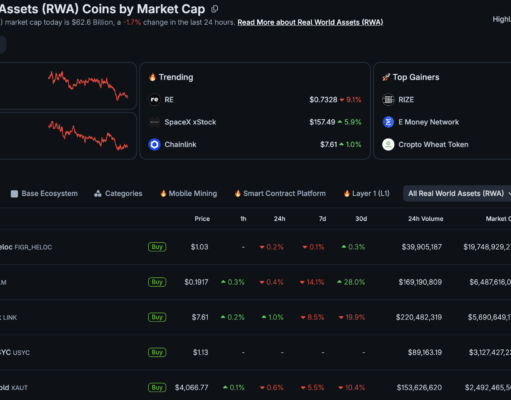Click the Mobile Mining fire icon
This screenshot has height=400, width=511.
(x=163, y=193)
